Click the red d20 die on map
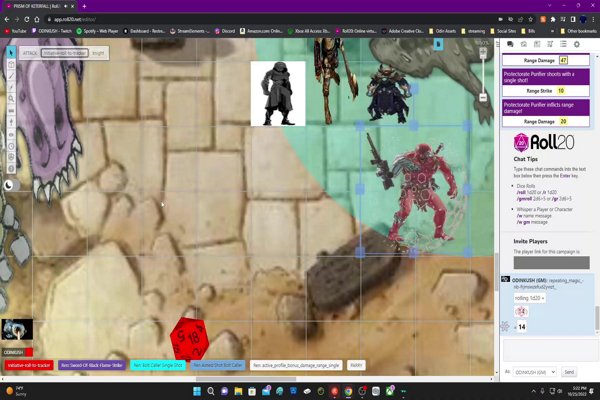The image size is (600, 400). pyautogui.click(x=190, y=339)
